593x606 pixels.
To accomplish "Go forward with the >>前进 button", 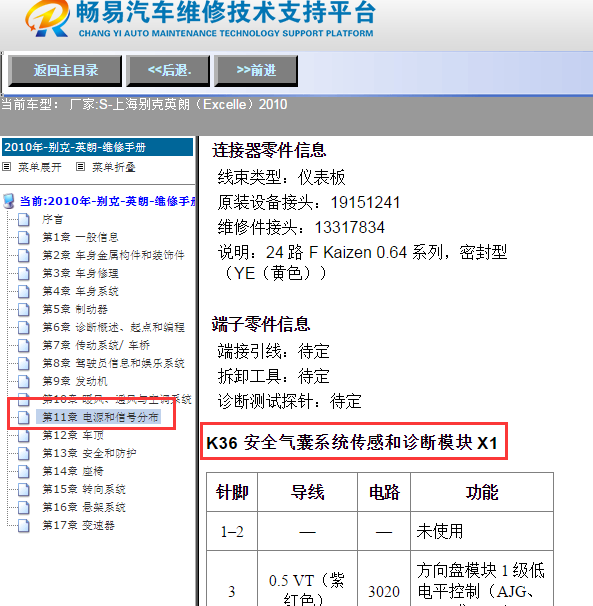I will (x=256, y=70).
